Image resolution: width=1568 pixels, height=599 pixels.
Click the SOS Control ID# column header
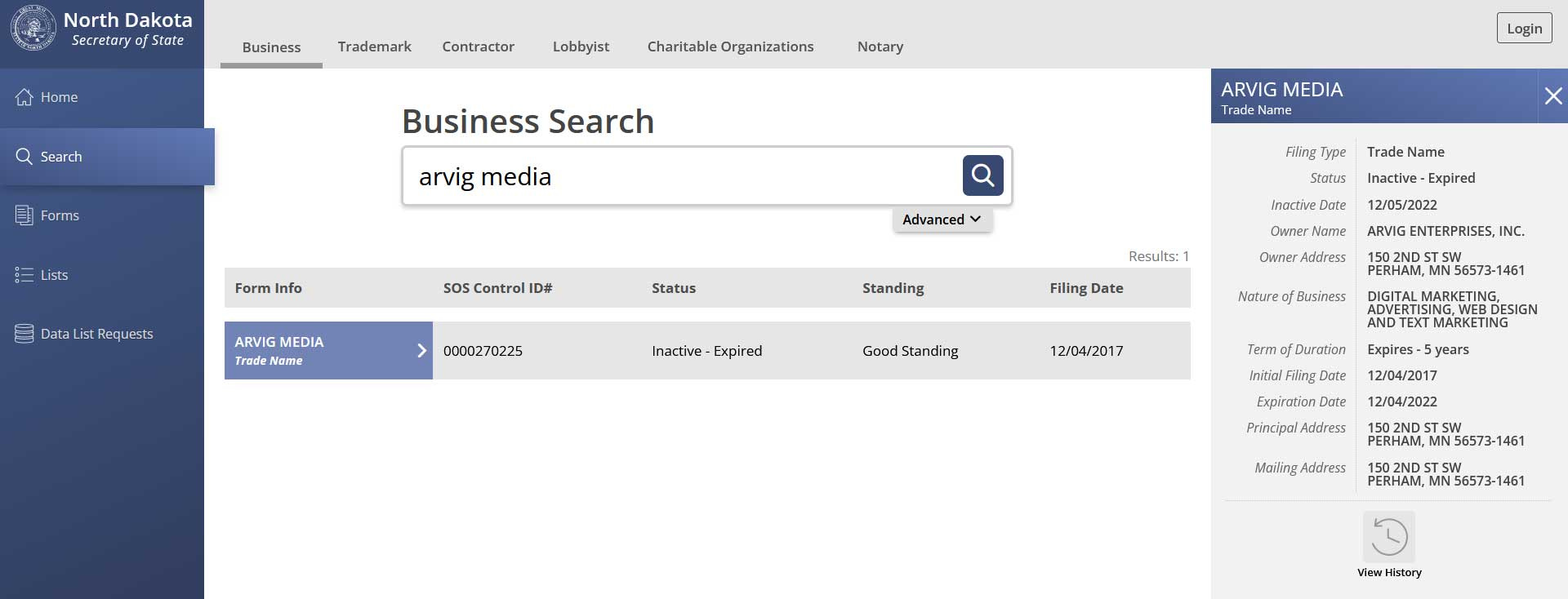point(497,288)
